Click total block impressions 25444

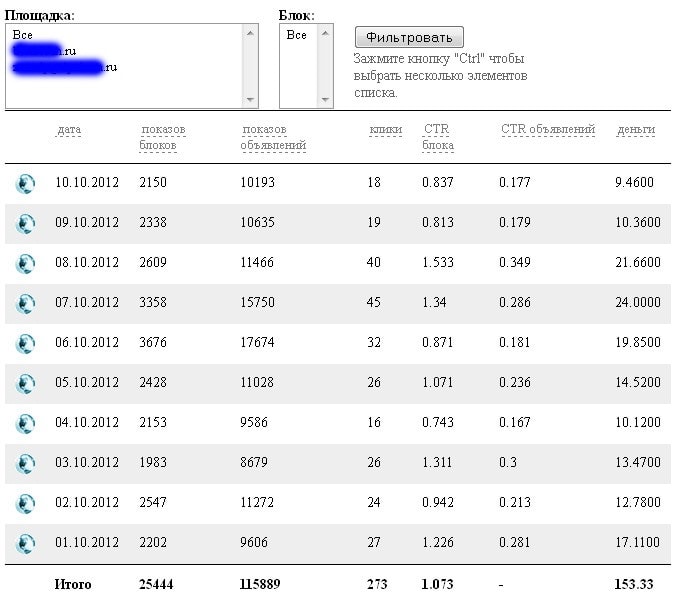click(156, 585)
